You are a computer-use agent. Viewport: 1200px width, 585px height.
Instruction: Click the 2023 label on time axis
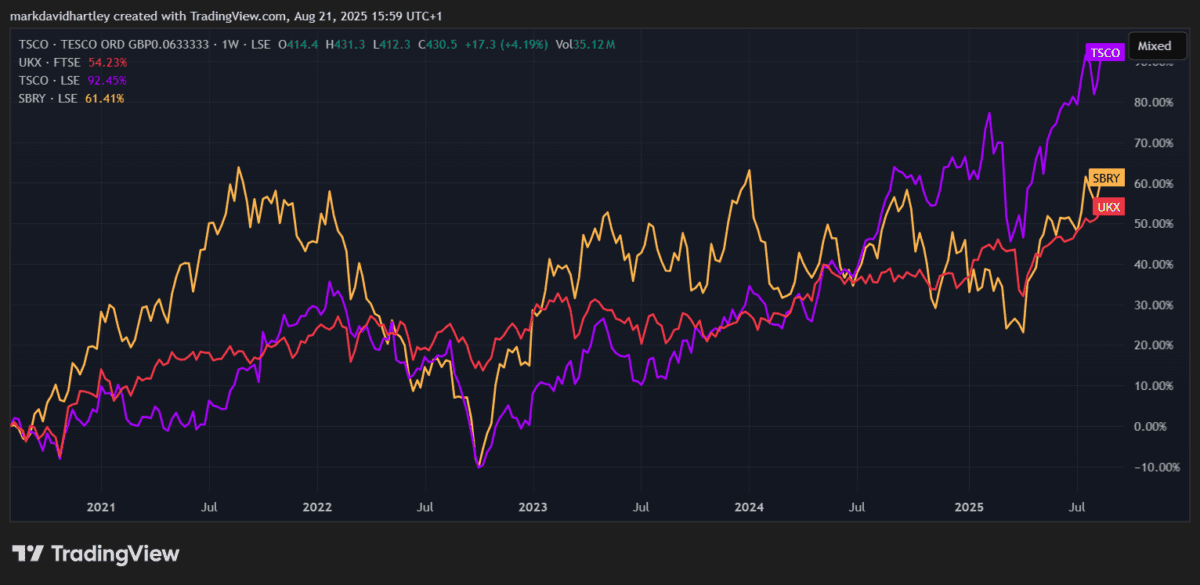(533, 507)
